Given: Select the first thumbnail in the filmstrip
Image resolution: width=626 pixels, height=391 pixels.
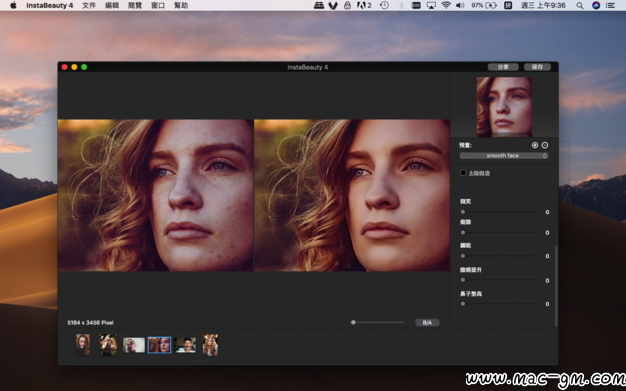Looking at the screenshot, I should [83, 345].
